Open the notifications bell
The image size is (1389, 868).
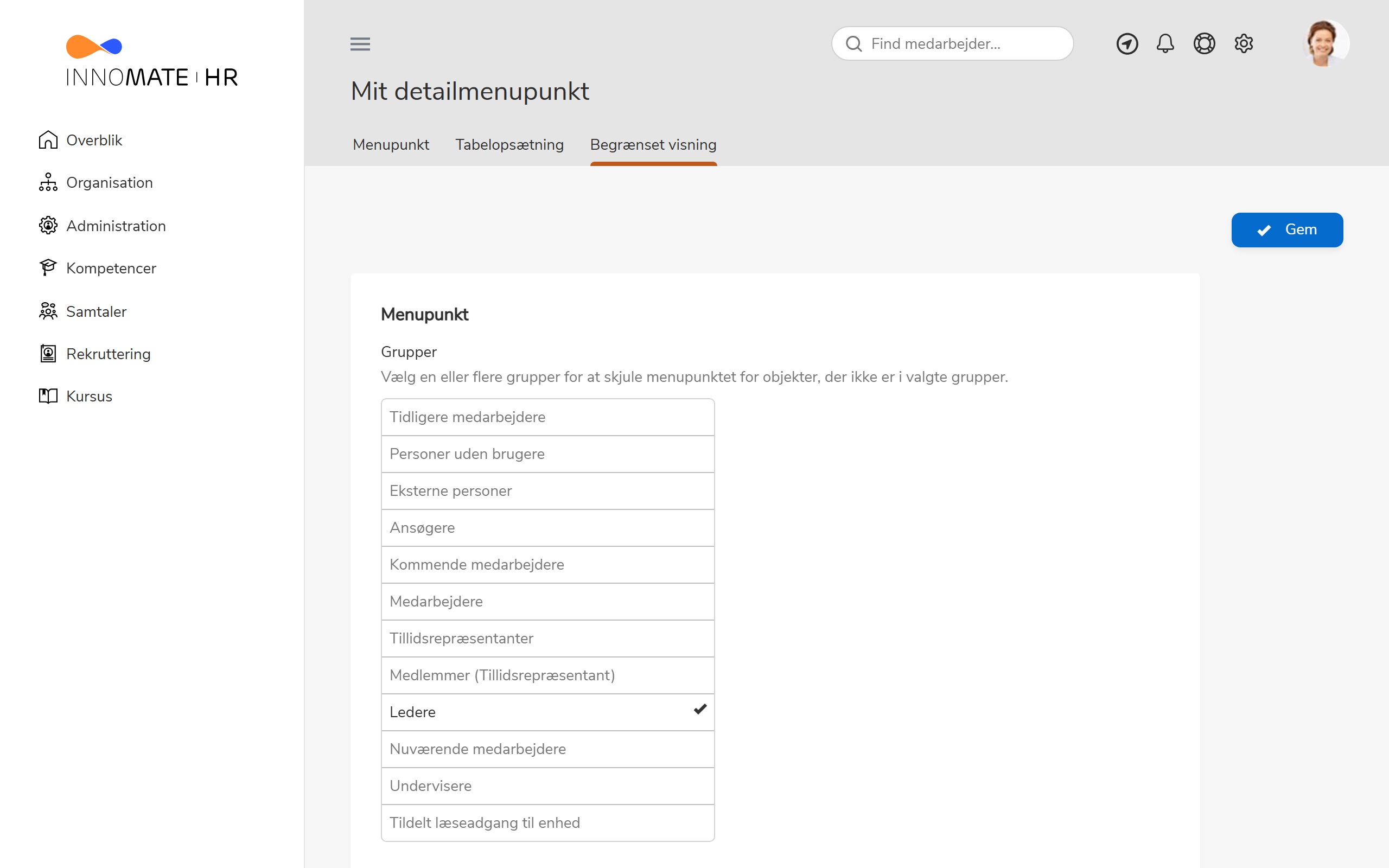click(1165, 43)
